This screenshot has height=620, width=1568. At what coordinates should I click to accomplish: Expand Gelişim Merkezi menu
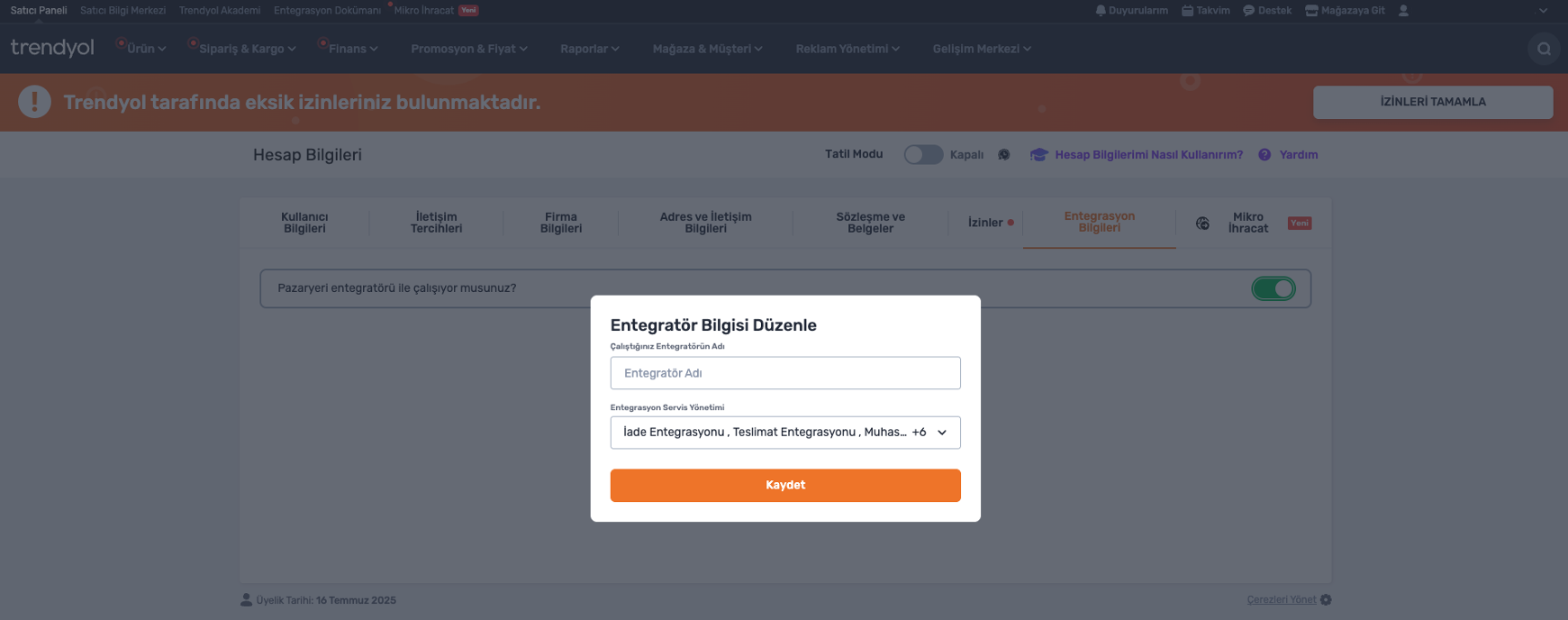click(982, 49)
